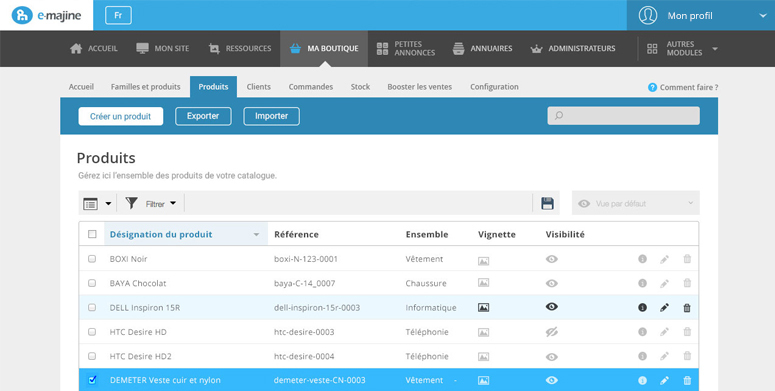Viewport: 775px width, 391px height.
Task: Open Annuaires module
Action: 482,48
